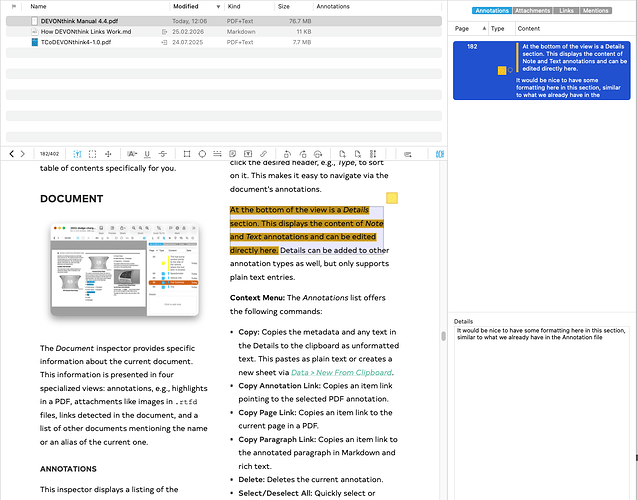Viewport: 638px width, 500px height.
Task: Choose the move/pan tool
Action: [x=108, y=154]
